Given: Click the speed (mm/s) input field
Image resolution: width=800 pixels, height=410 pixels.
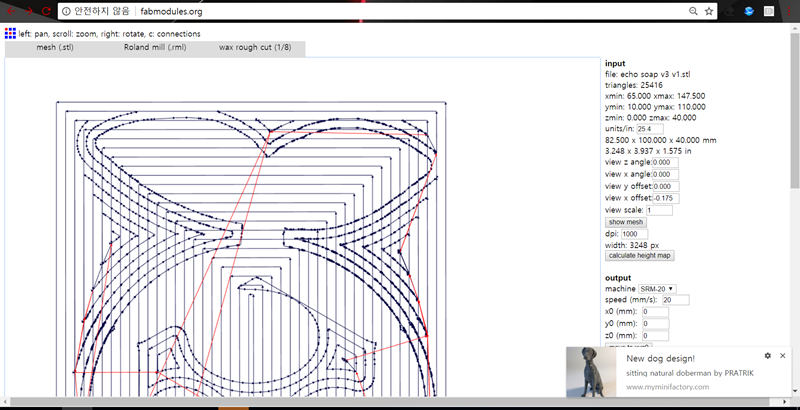Looking at the screenshot, I should 676,300.
